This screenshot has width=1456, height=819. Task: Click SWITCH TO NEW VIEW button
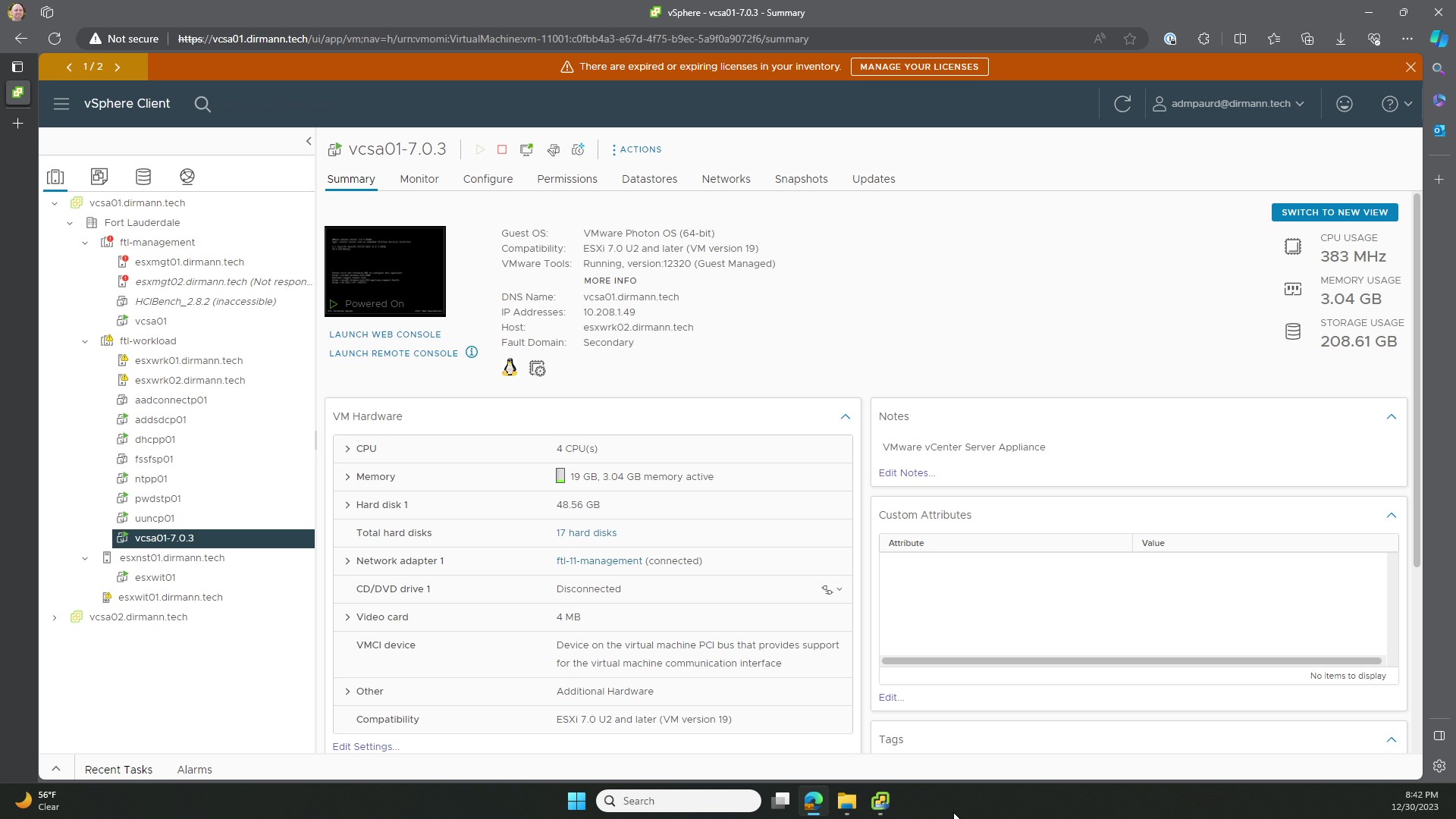point(1335,213)
